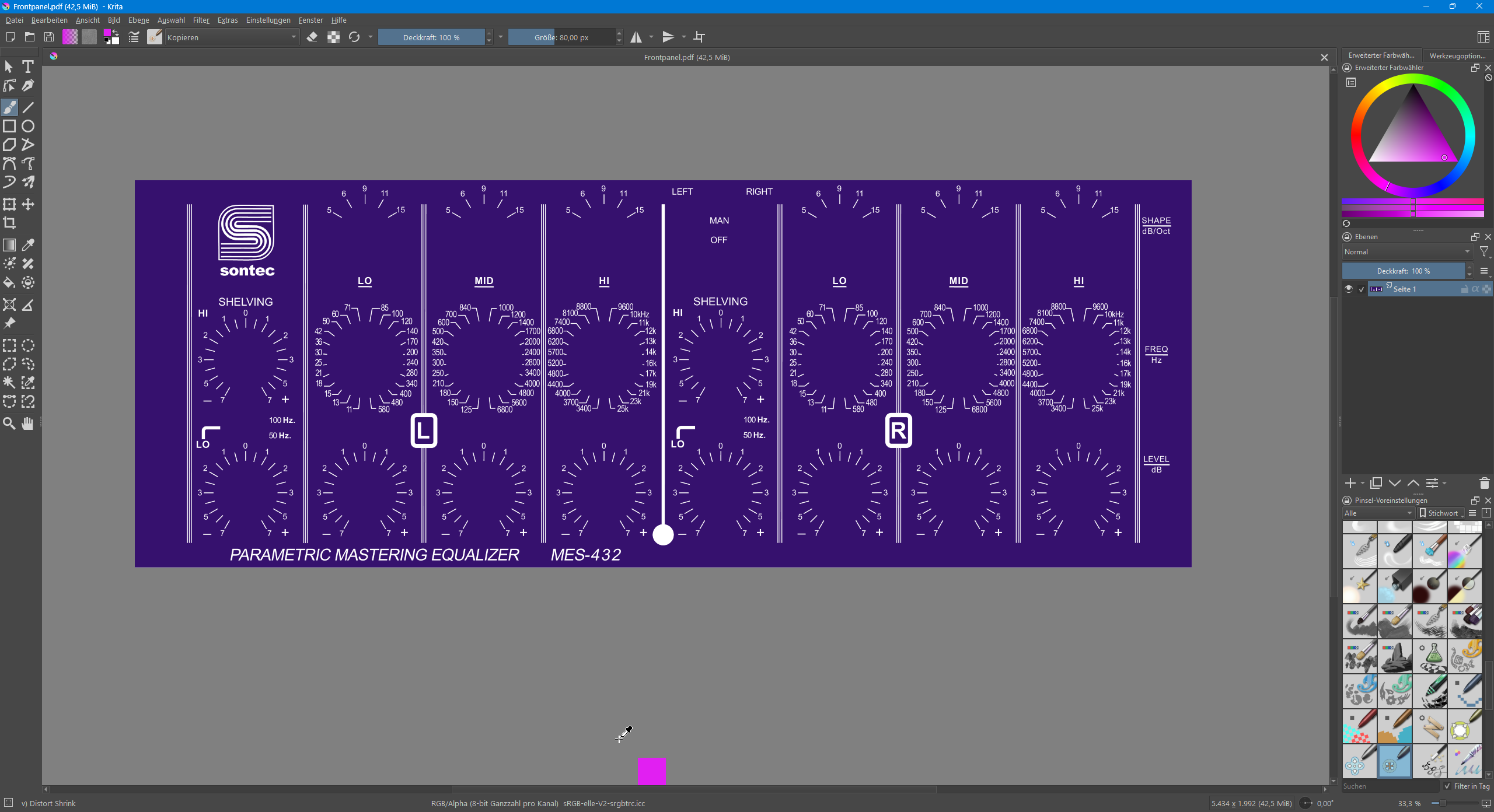1494x812 pixels.
Task: Open the Ebene menu
Action: [x=139, y=20]
